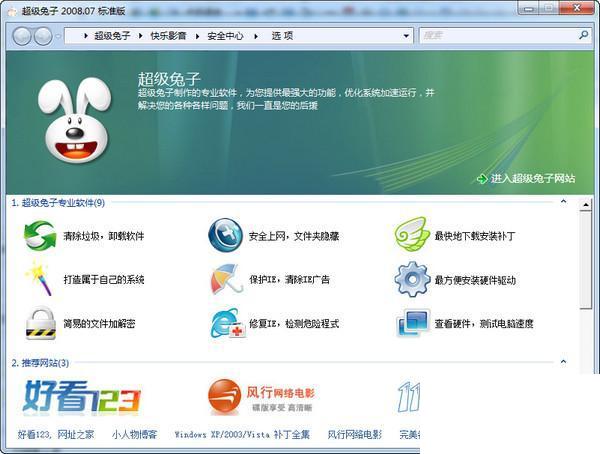Image resolution: width=600 pixels, height=454 pixels.
Task: Open the address bar dropdown arrow
Action: tap(406, 36)
